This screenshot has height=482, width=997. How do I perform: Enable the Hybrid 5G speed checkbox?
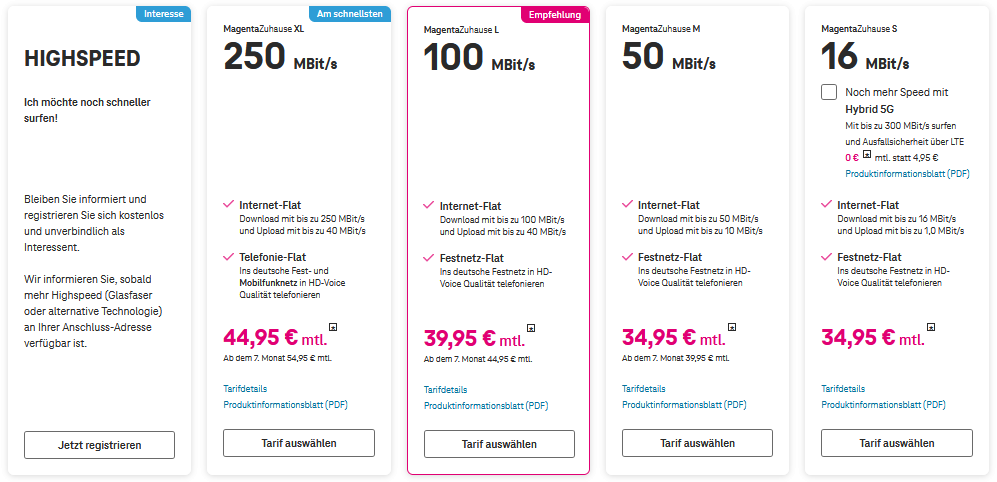click(x=829, y=92)
